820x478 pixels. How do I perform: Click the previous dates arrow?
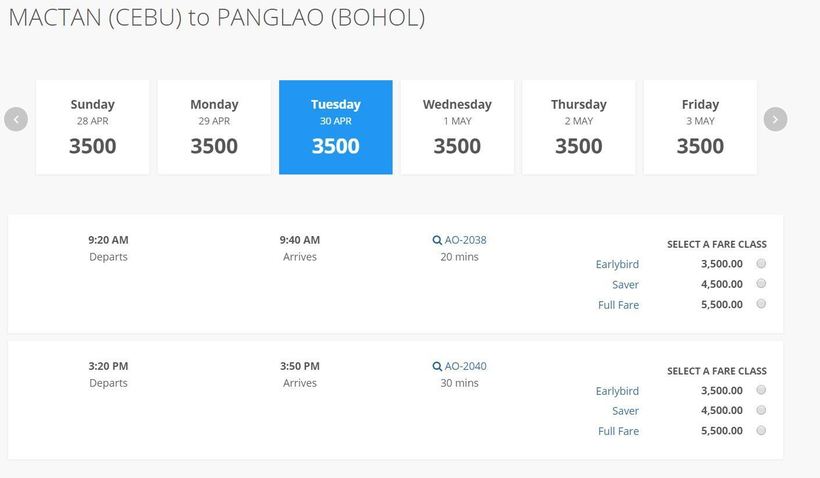point(16,119)
